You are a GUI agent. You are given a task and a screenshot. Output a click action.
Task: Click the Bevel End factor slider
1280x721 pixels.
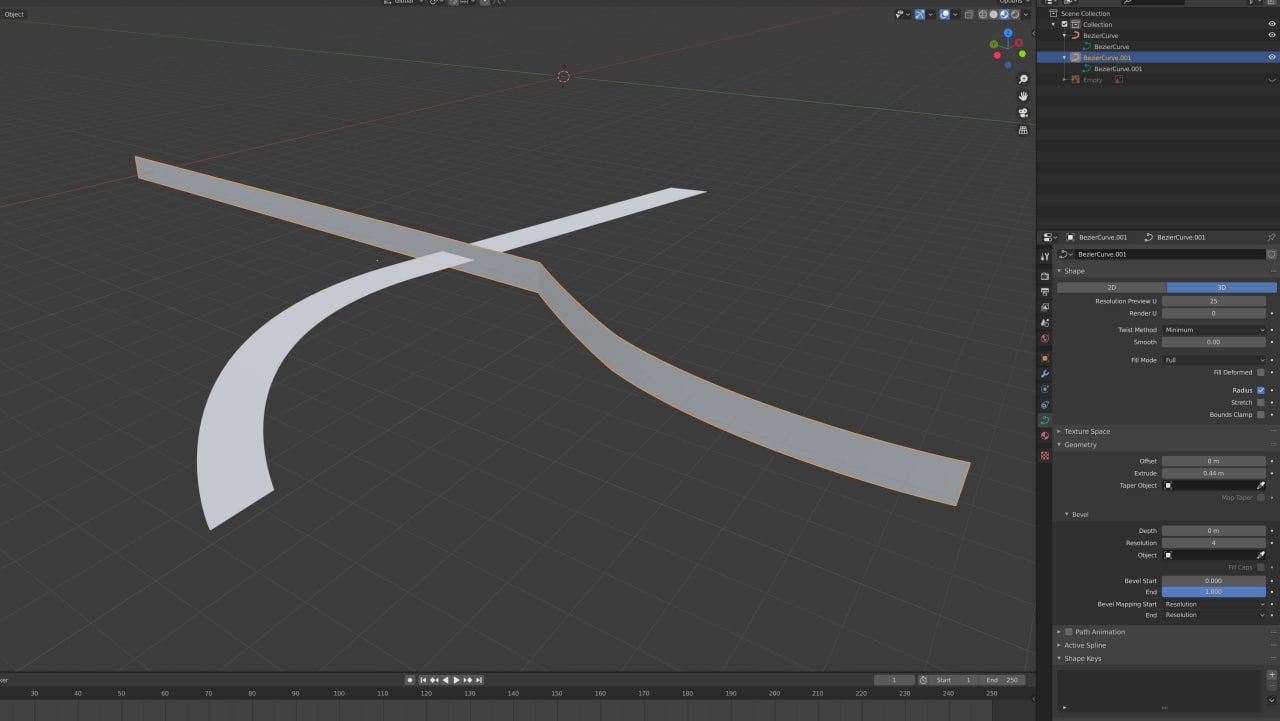pos(1214,592)
